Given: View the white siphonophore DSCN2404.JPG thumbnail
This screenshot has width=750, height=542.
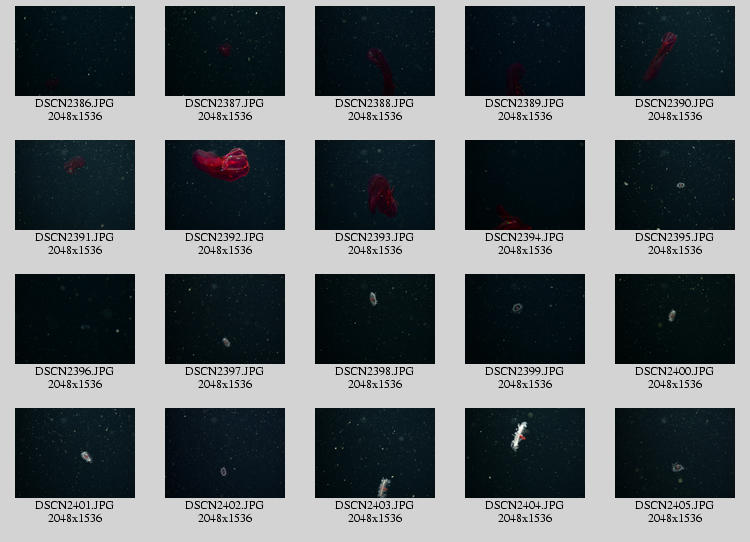Looking at the screenshot, I should tap(525, 453).
